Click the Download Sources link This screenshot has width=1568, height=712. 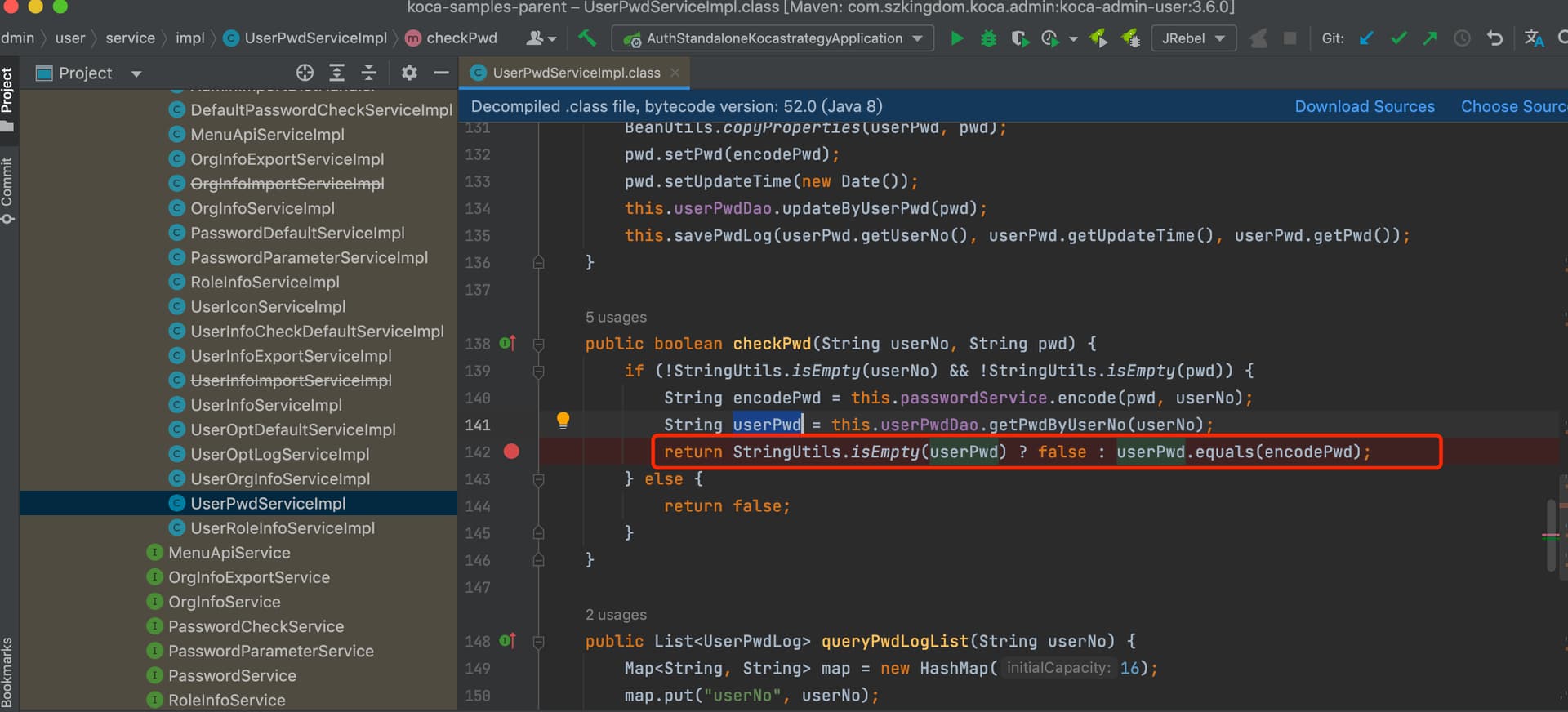1364,106
